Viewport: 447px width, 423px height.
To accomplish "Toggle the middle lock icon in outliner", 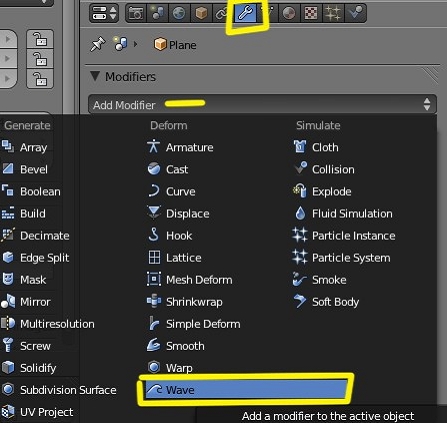I will point(40,59).
